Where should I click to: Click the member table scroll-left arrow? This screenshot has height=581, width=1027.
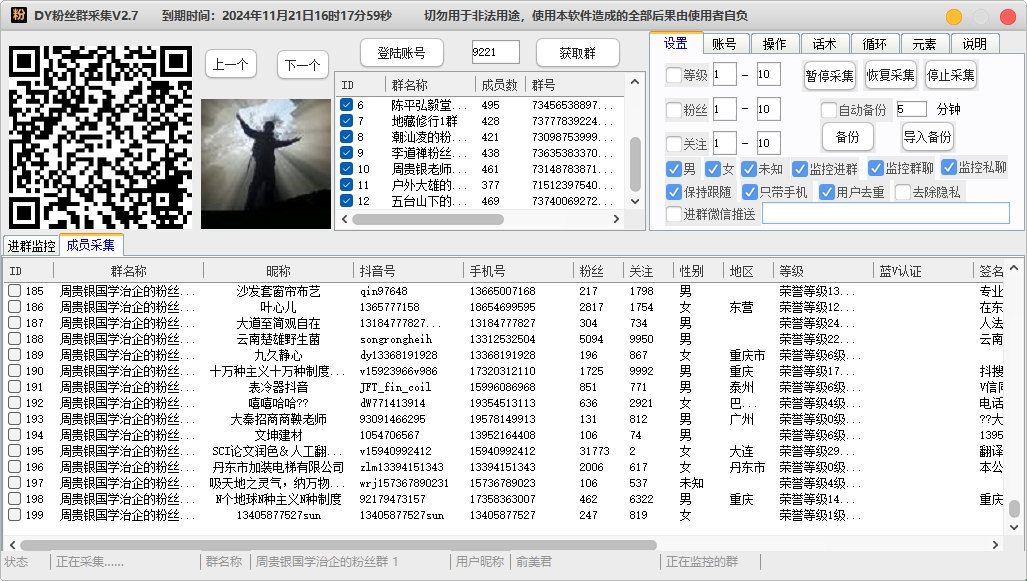click(x=12, y=545)
